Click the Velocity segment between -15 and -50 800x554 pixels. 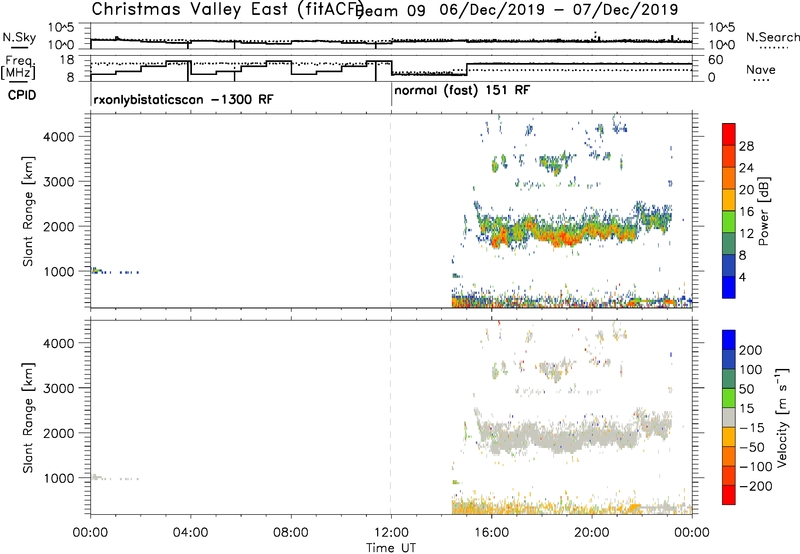(729, 437)
